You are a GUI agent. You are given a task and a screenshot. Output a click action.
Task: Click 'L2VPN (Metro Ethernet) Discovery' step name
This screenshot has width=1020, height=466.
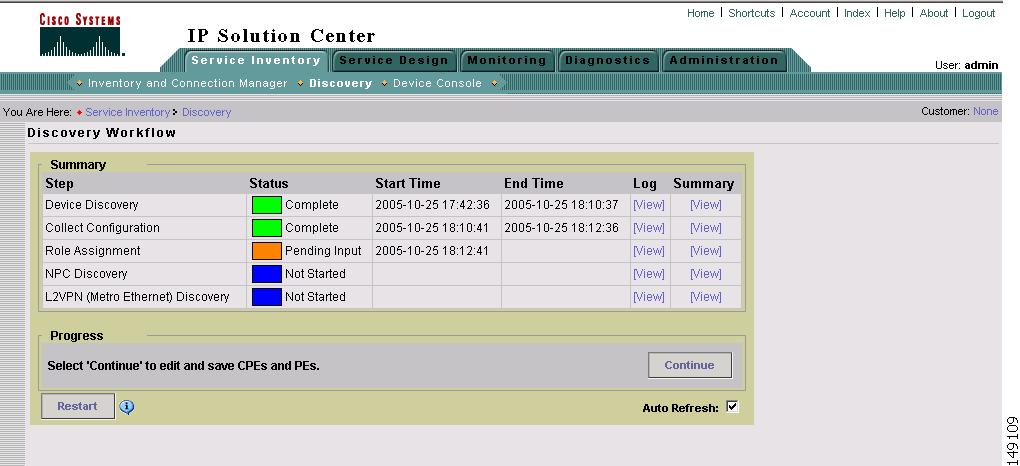click(x=137, y=297)
